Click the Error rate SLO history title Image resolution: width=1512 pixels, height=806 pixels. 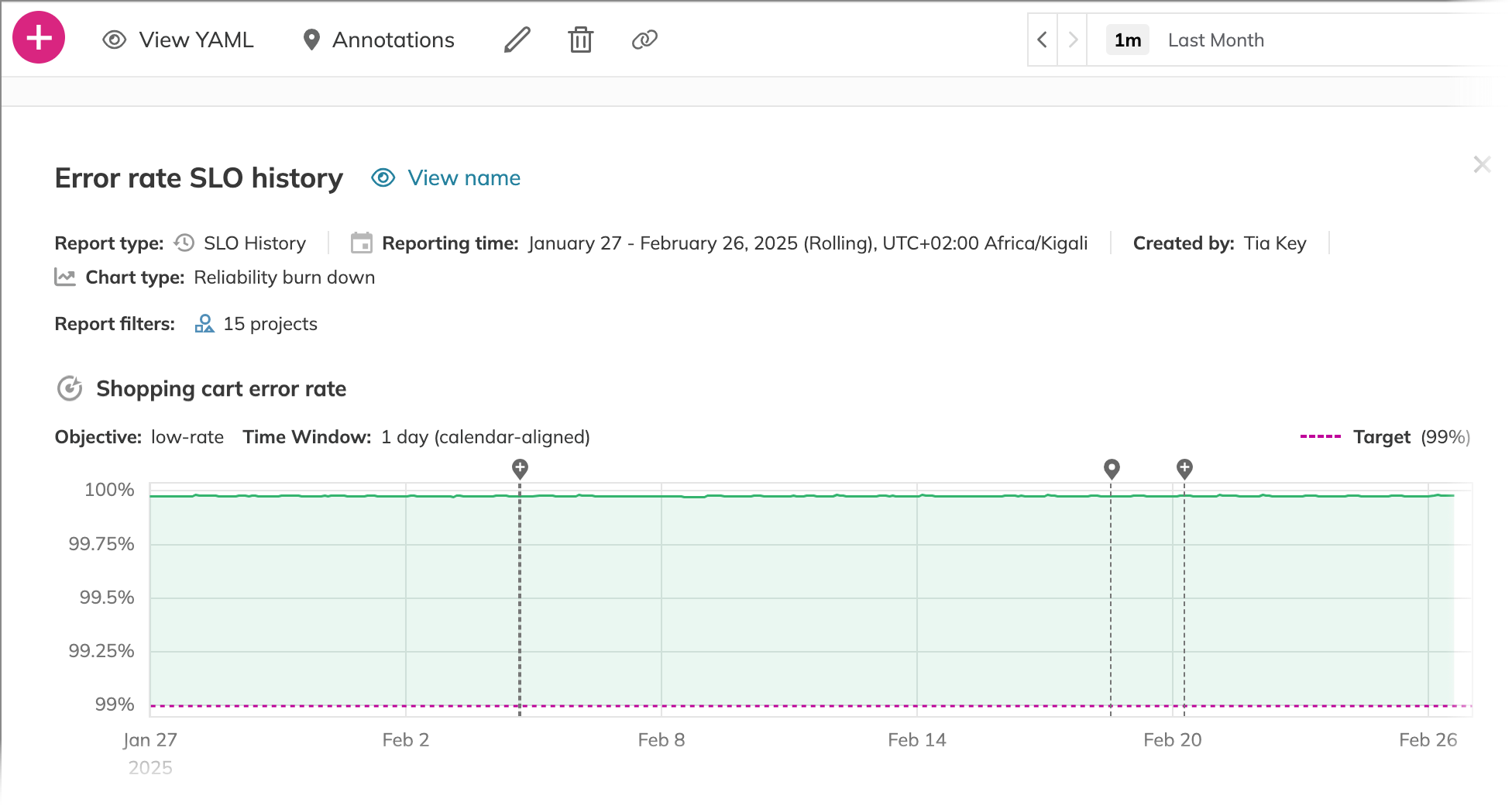pyautogui.click(x=199, y=178)
